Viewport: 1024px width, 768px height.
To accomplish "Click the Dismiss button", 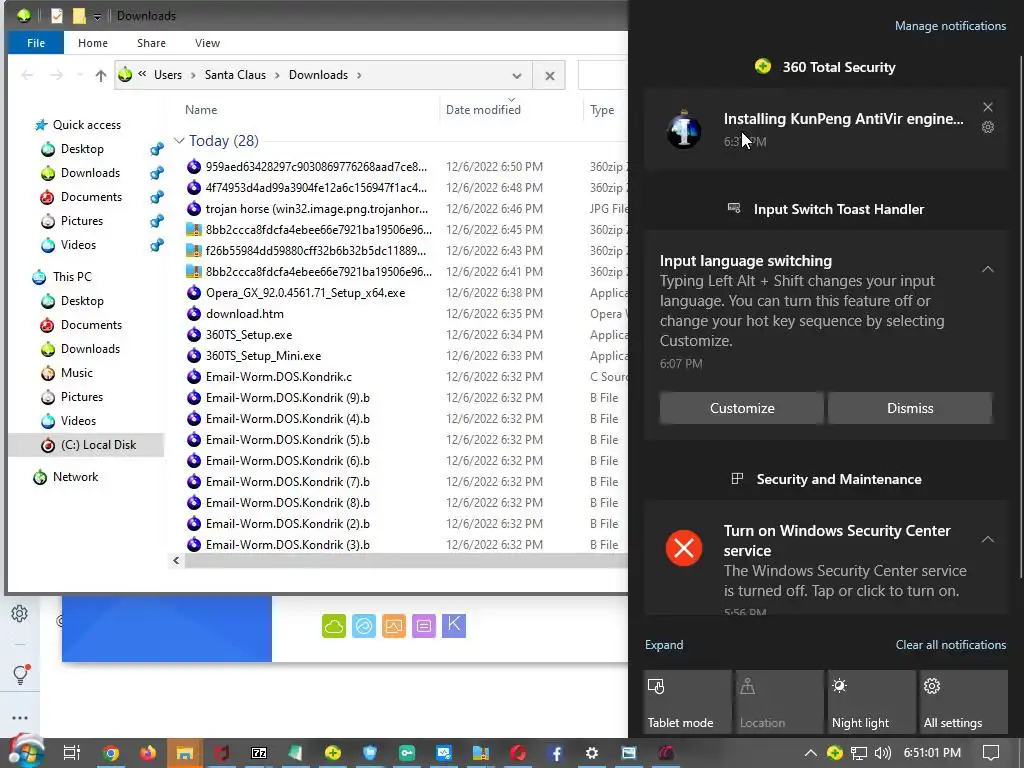I will pos(910,408).
